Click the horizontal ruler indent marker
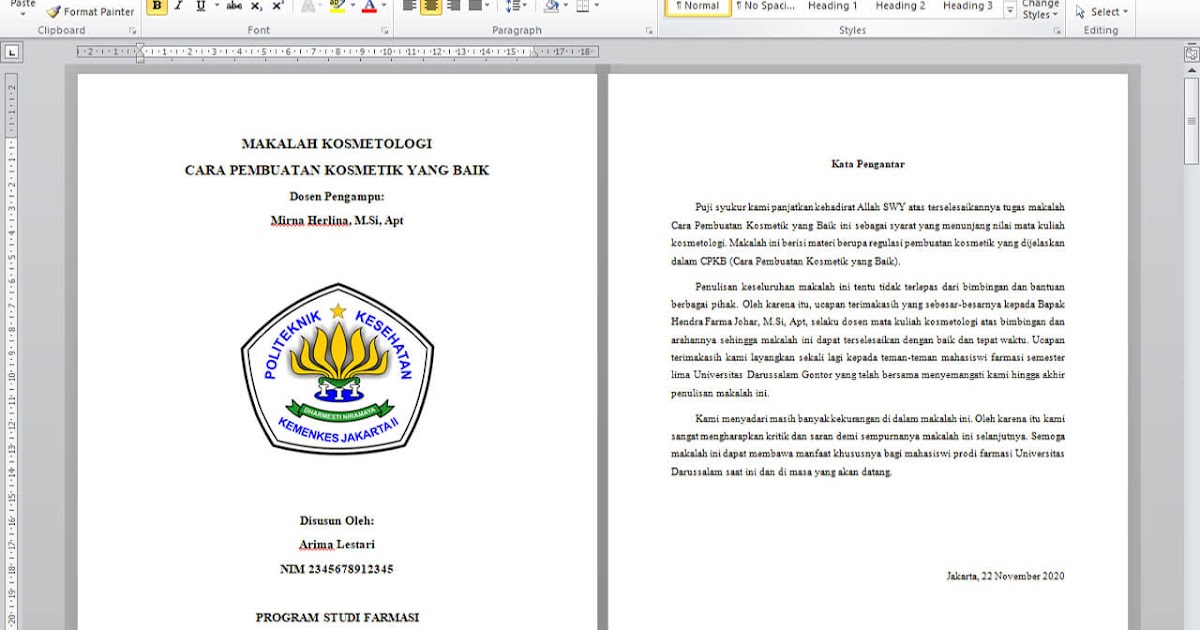 pos(140,52)
